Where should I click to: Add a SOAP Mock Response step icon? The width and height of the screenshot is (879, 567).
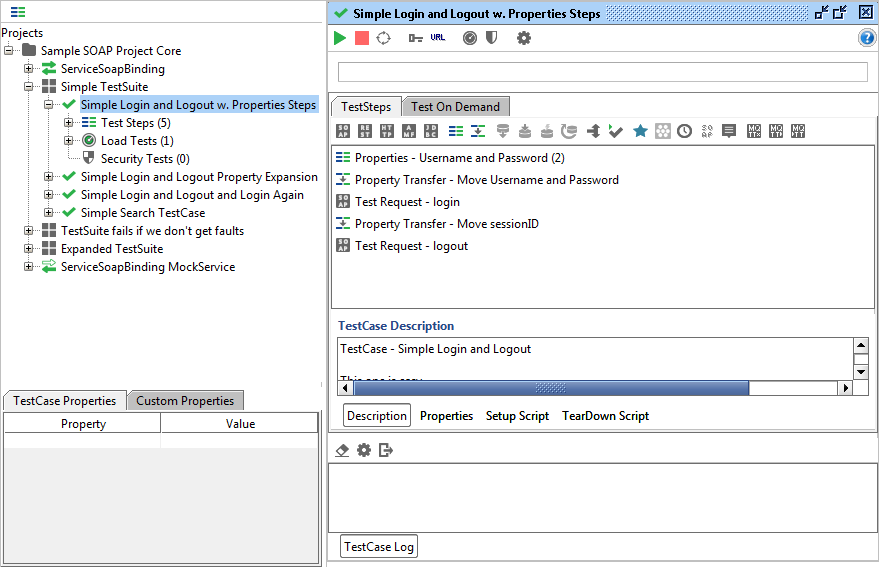[x=707, y=131]
